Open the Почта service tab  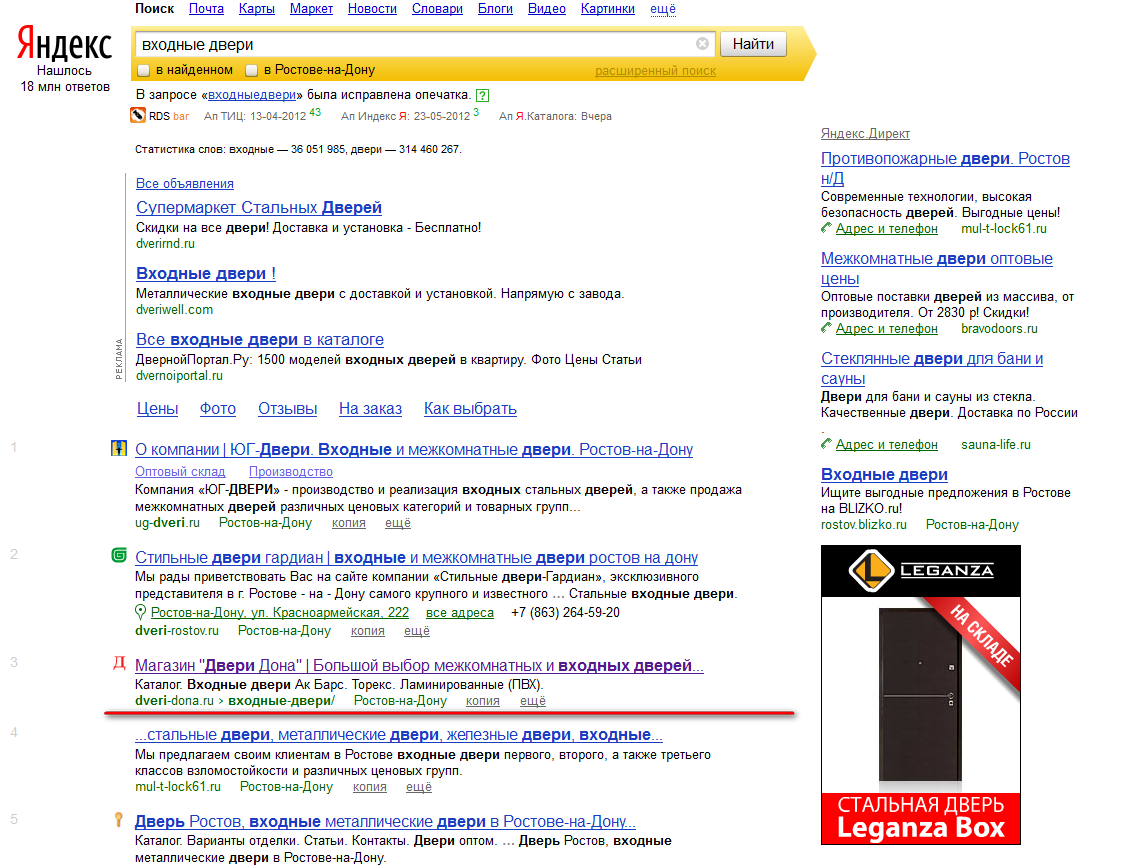206,9
